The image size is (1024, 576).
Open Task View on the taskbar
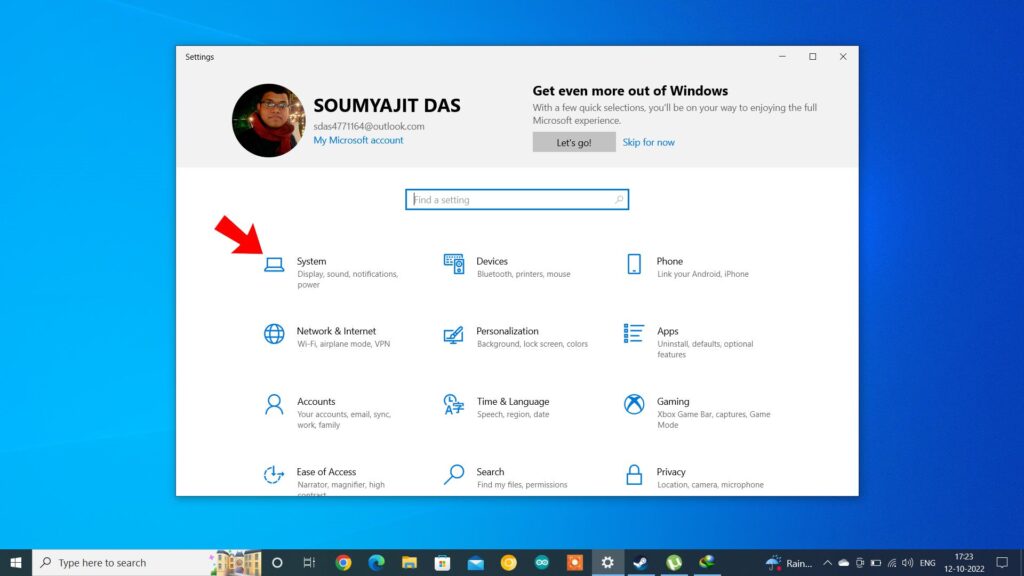tap(310, 562)
